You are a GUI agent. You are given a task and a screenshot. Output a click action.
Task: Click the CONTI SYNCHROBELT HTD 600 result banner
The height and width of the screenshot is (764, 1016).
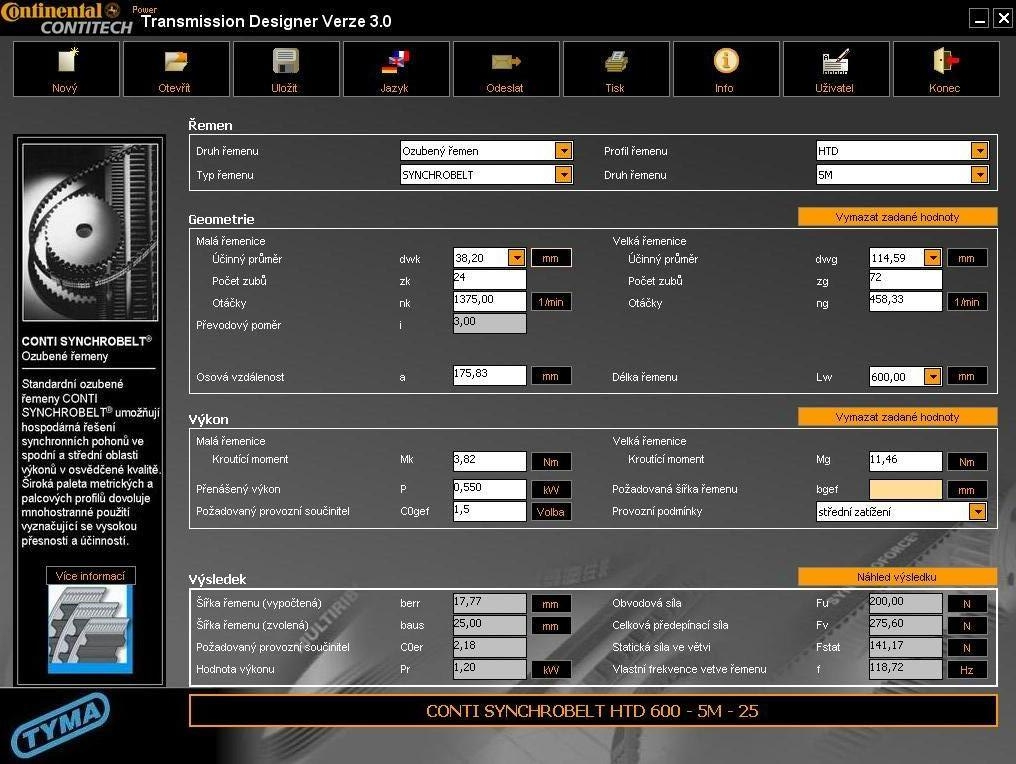(x=593, y=711)
